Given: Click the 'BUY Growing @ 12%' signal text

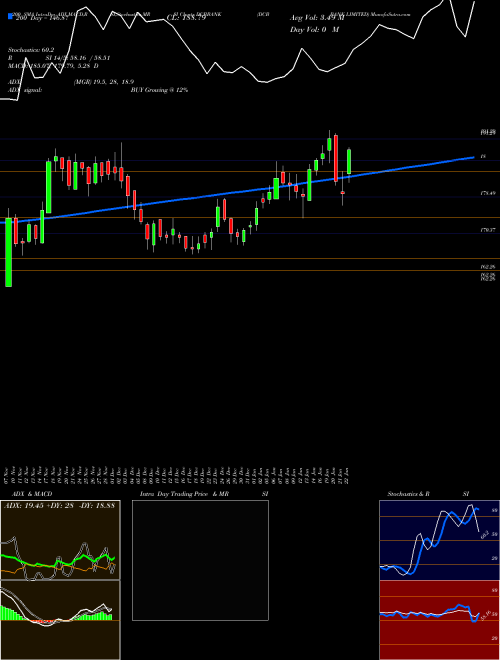Looking at the screenshot, I should [159, 90].
